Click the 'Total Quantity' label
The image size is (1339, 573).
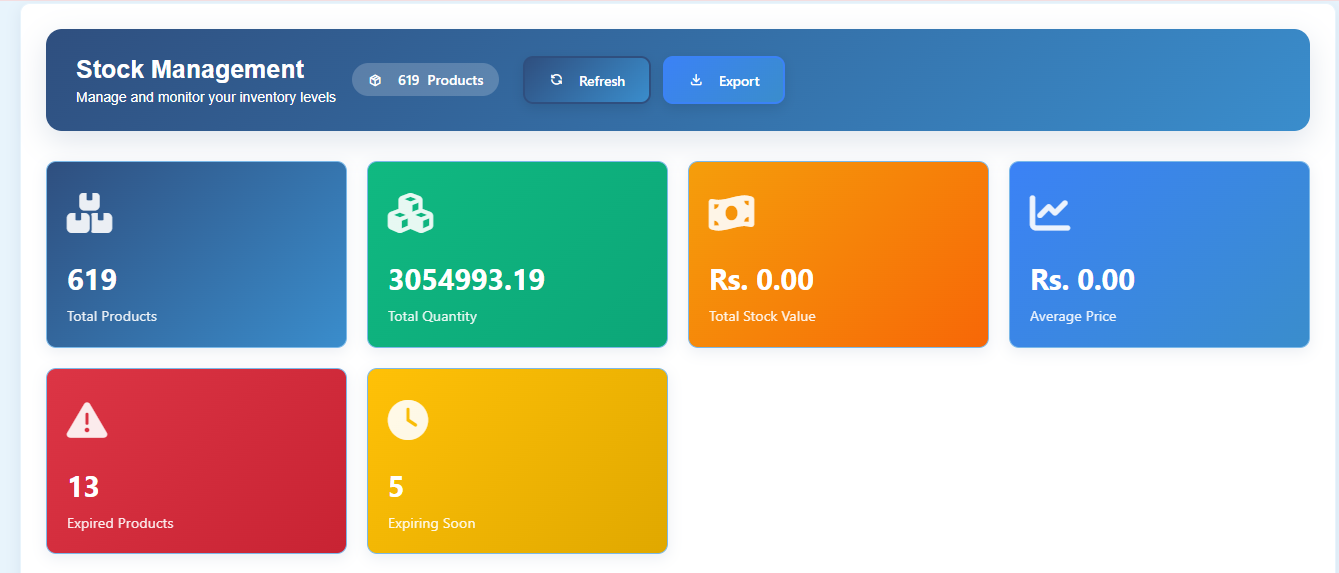432,316
